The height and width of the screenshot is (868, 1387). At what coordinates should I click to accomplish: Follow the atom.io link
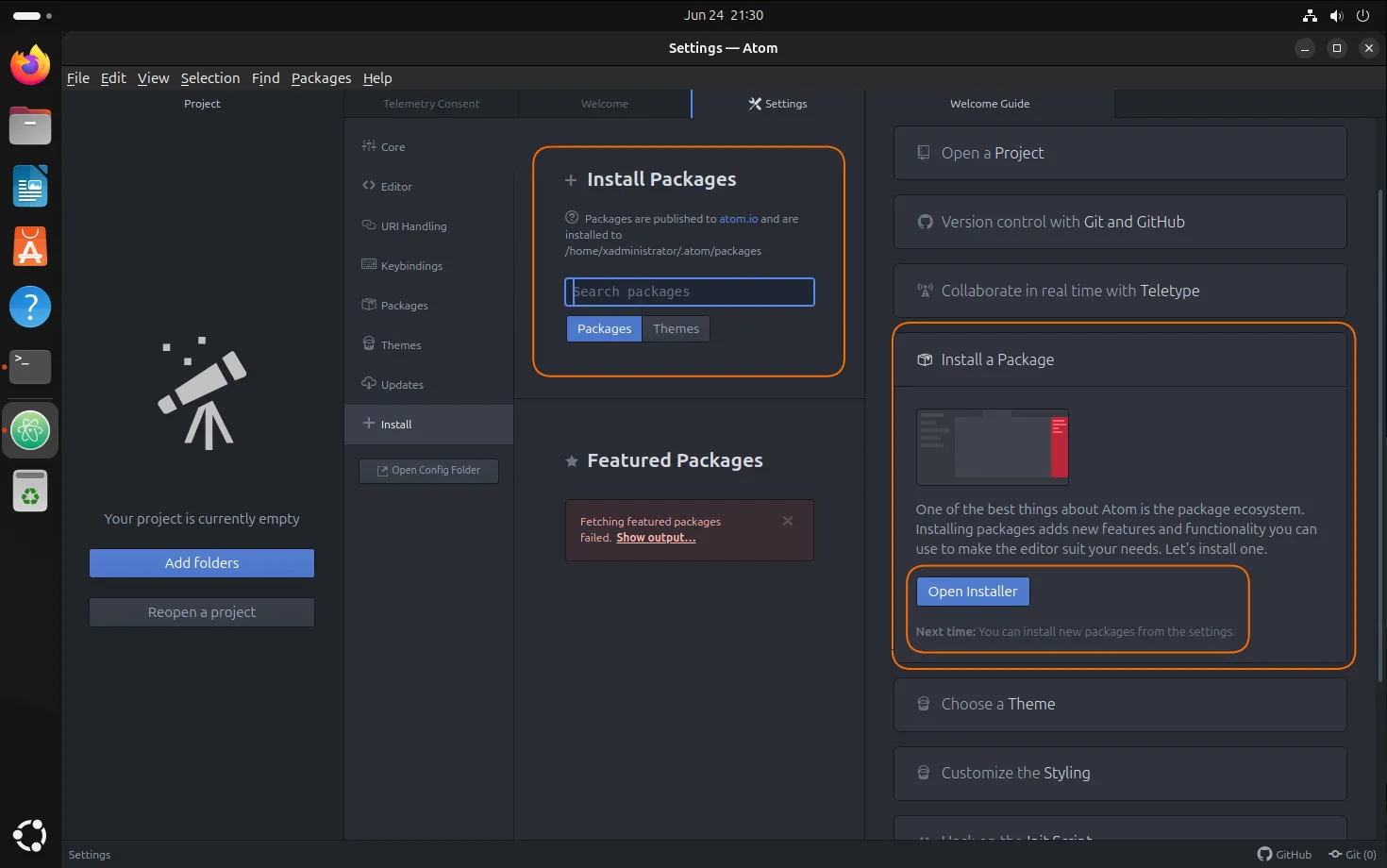pos(738,219)
